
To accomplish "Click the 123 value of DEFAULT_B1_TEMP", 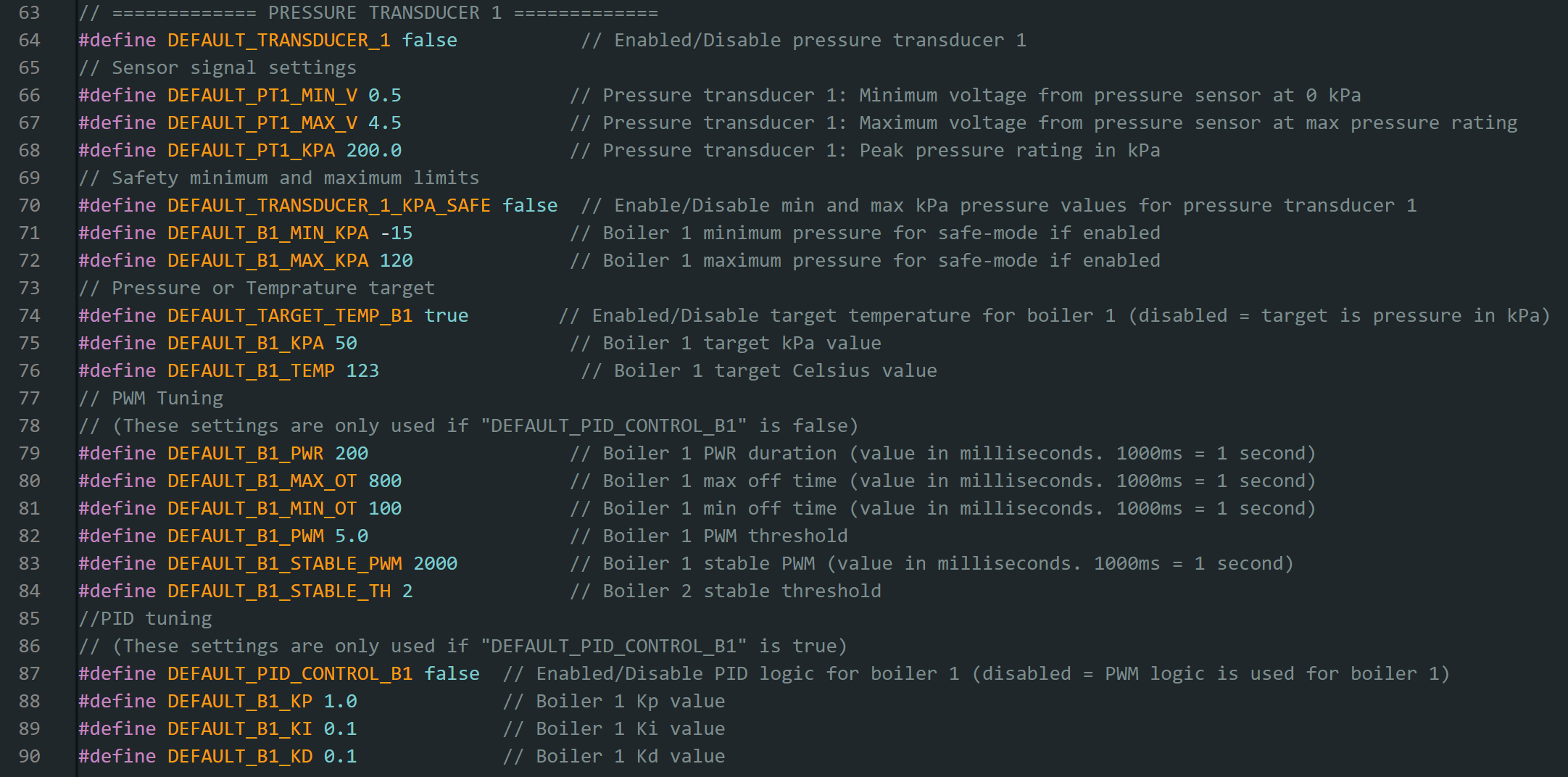I will pos(363,370).
